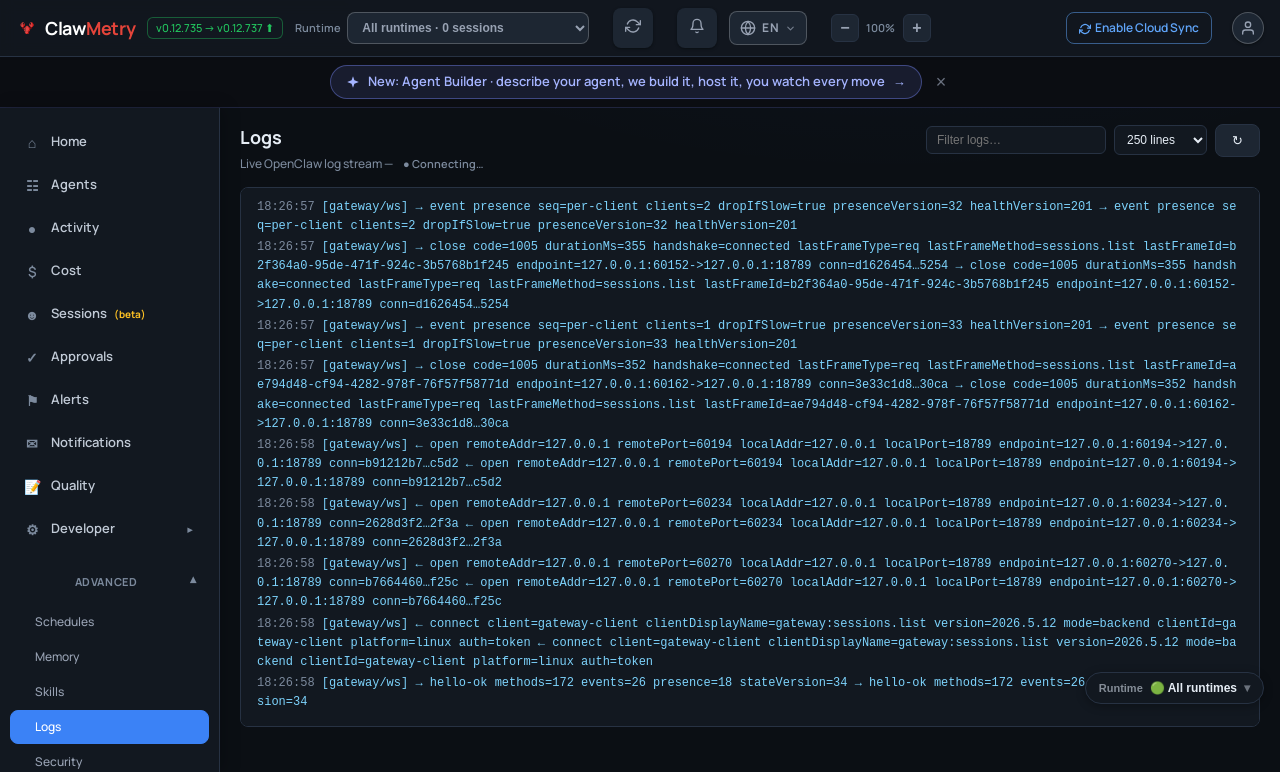This screenshot has width=1280, height=772.
Task: Click the close code=1005 durationMs=355 log line
Action: pyautogui.click(x=747, y=275)
